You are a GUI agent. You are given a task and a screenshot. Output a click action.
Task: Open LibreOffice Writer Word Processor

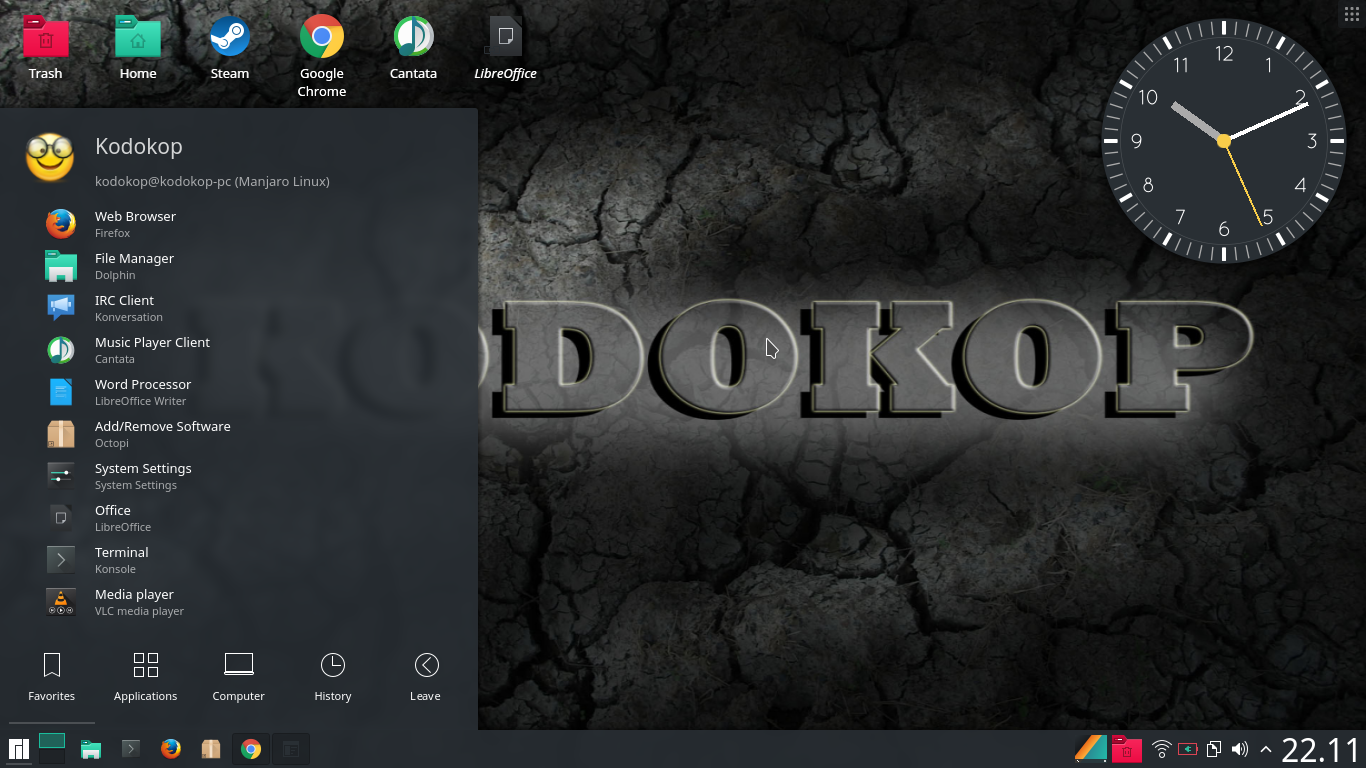143,392
